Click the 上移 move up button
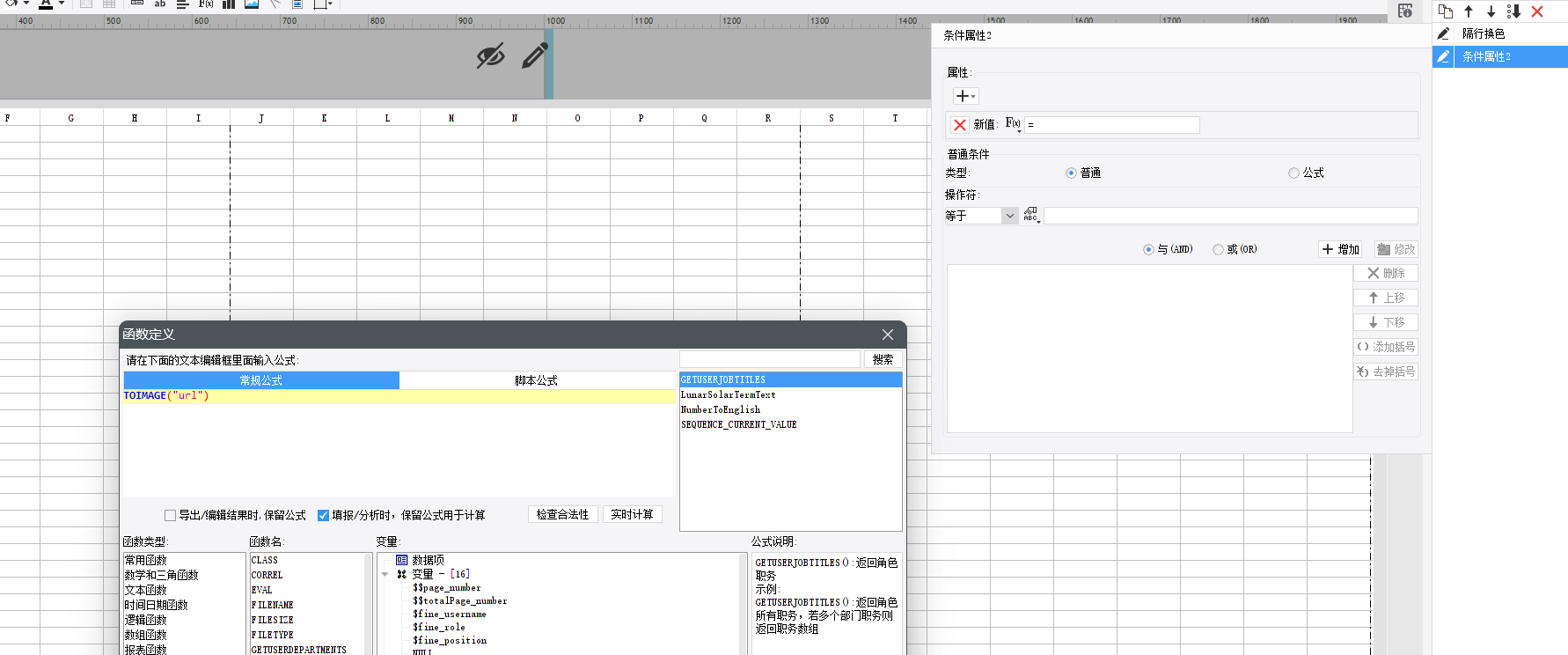1568x655 pixels. click(x=1386, y=298)
